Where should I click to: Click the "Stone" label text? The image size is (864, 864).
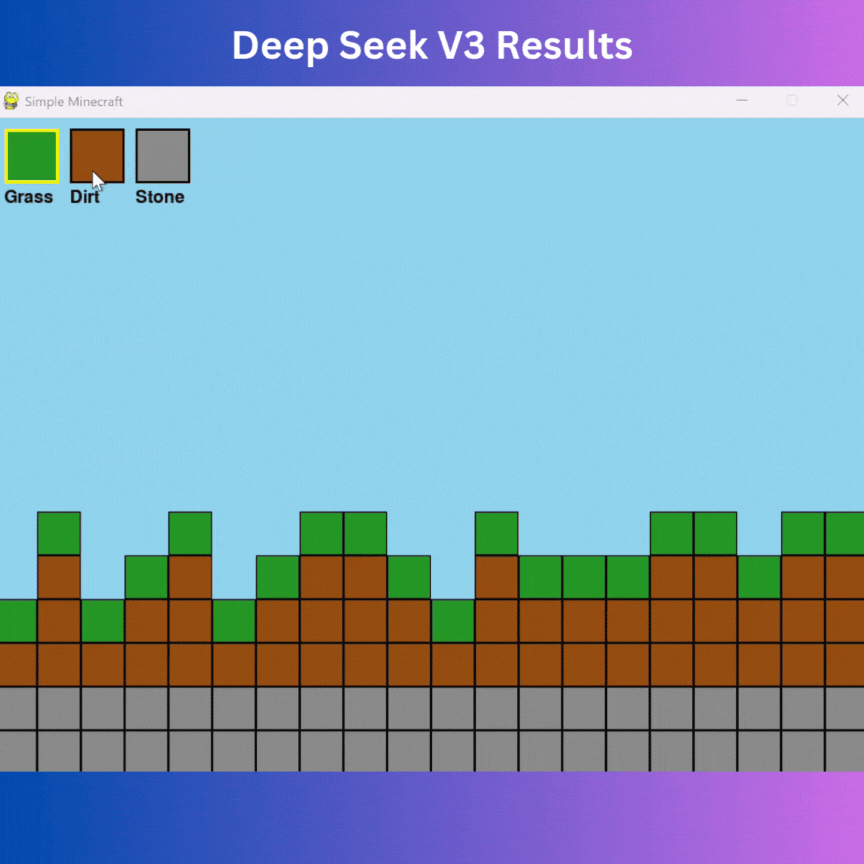pos(160,197)
